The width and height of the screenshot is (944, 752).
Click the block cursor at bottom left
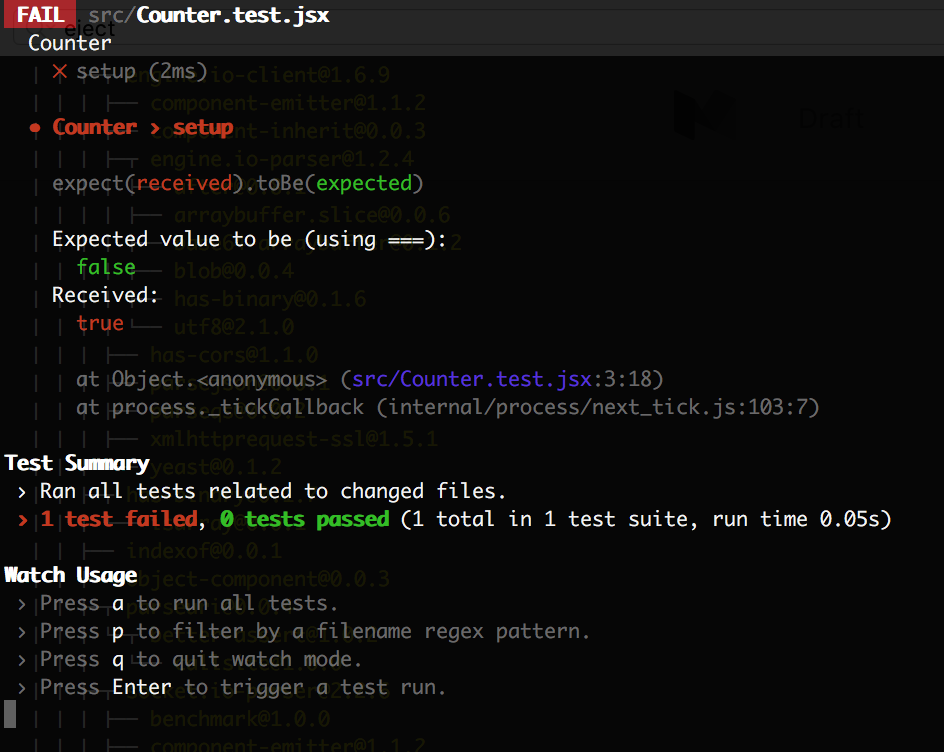coord(9,713)
